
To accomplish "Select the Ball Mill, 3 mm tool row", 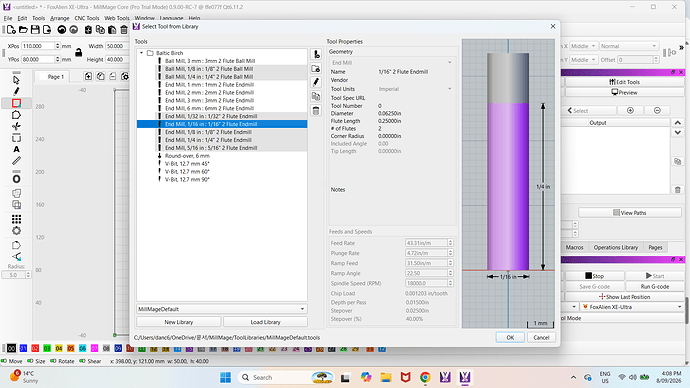I will (210, 61).
